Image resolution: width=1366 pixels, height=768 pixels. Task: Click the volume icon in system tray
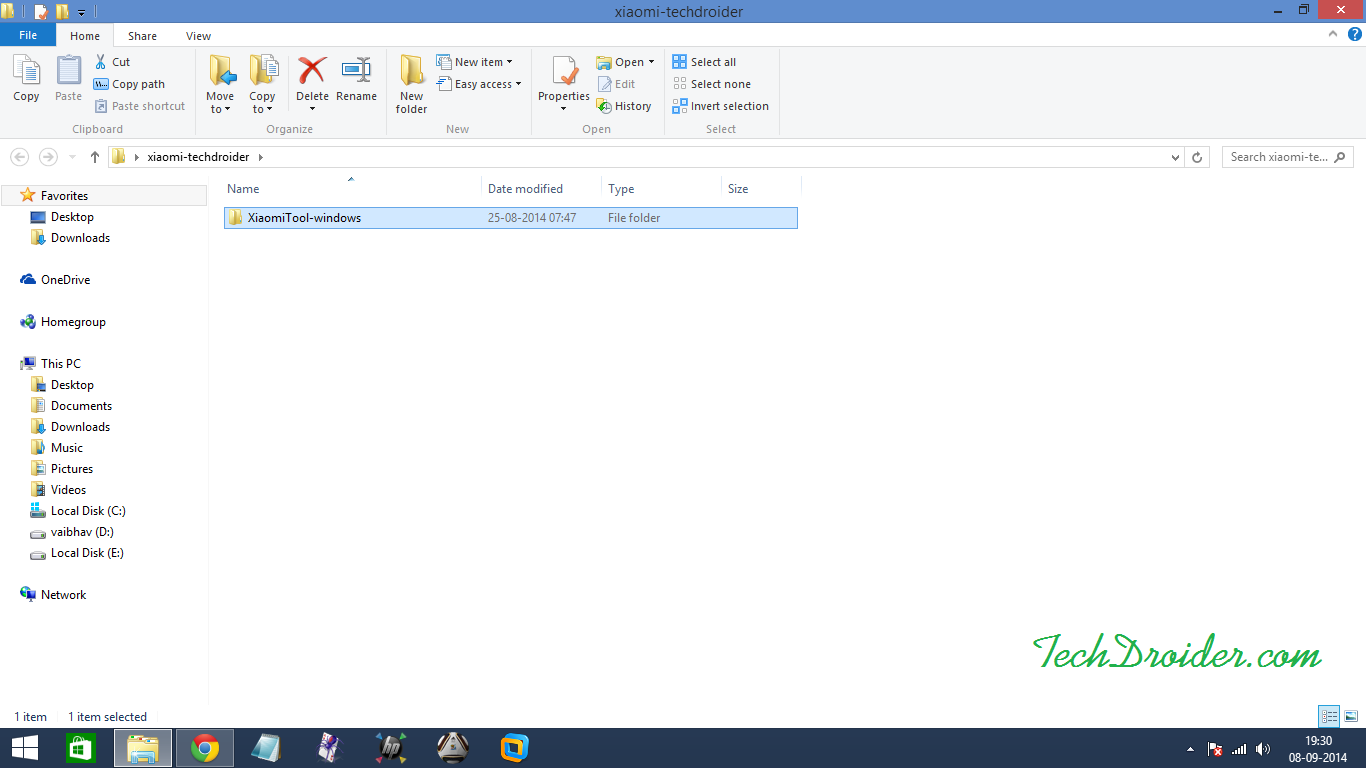pyautogui.click(x=1262, y=749)
